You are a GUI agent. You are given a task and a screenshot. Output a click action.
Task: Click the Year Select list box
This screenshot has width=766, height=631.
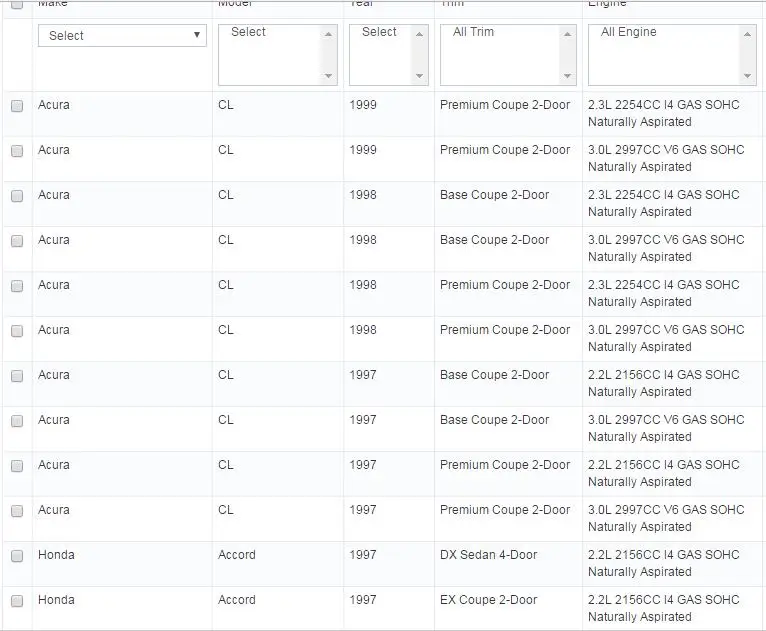pyautogui.click(x=388, y=55)
